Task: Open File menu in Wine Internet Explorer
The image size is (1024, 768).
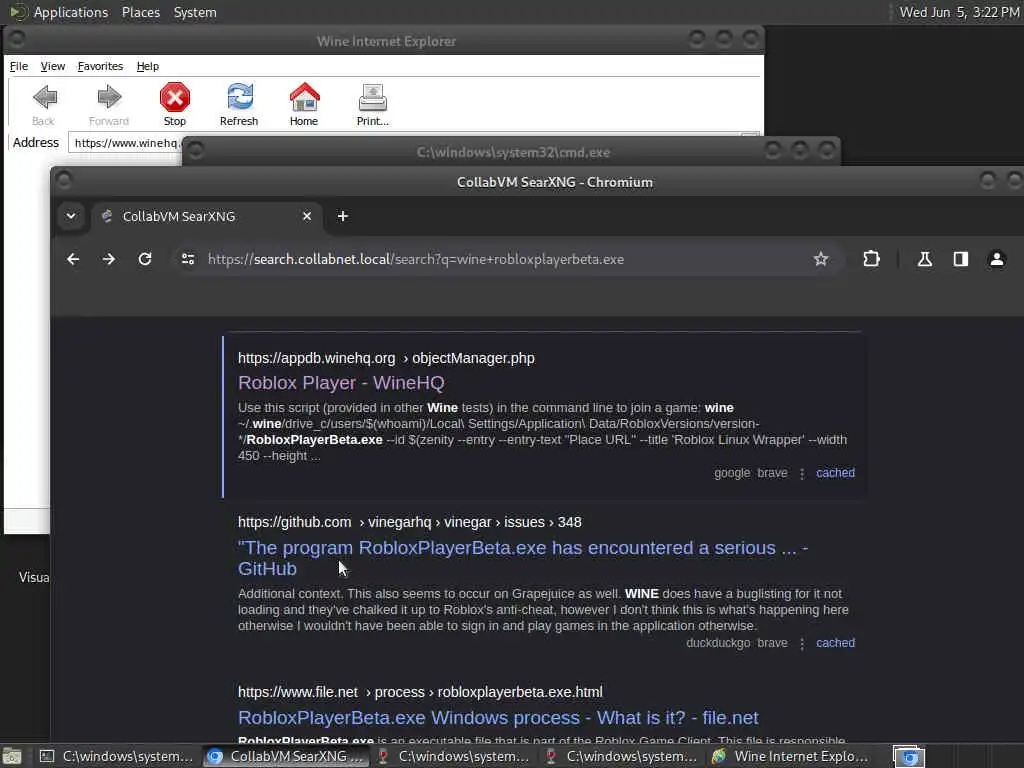Action: 19,66
